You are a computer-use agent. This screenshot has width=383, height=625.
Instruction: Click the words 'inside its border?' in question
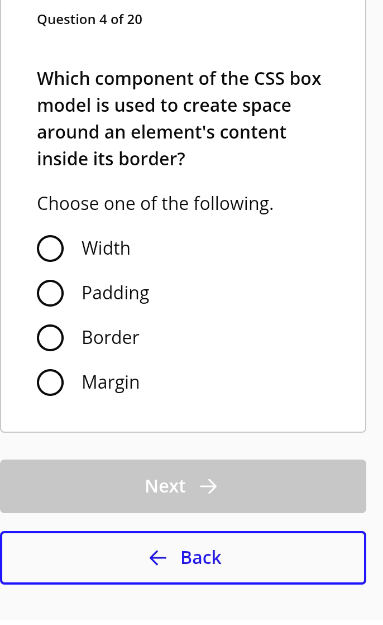pos(111,159)
